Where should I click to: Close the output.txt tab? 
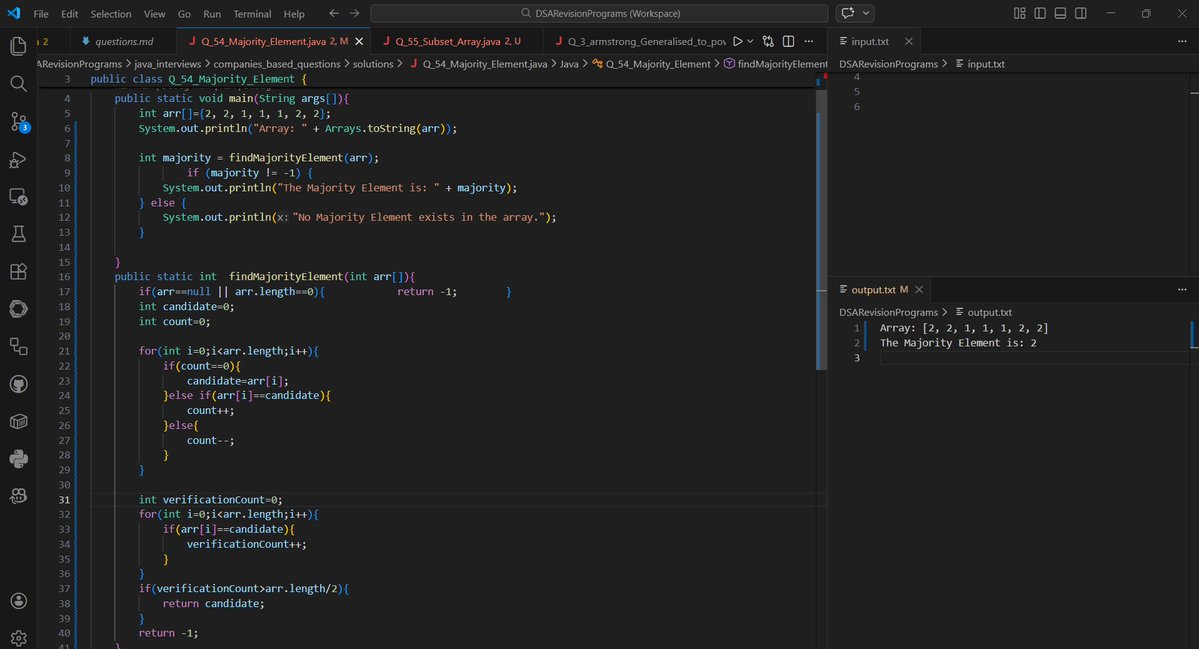coord(919,290)
